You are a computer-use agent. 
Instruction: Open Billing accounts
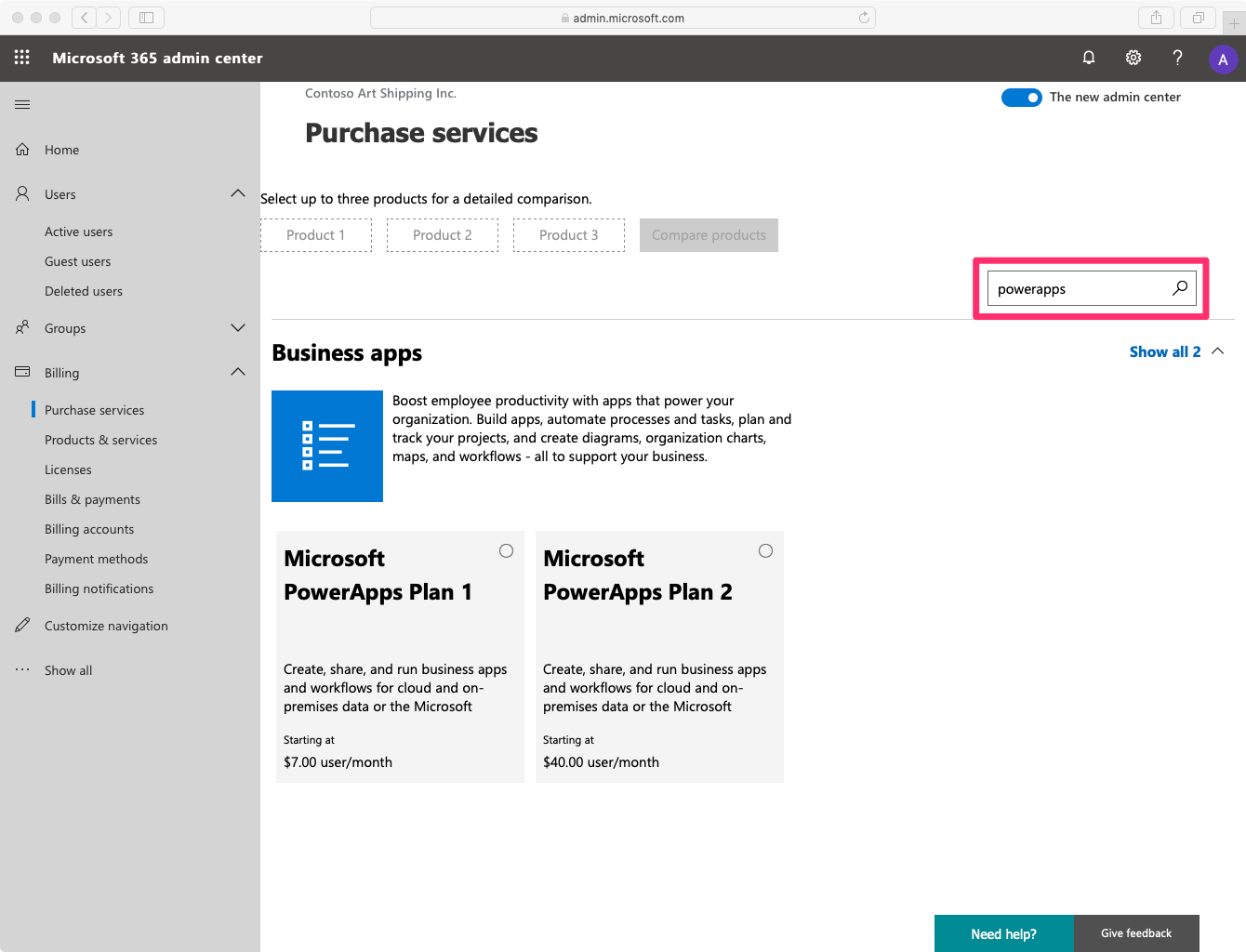(89, 529)
